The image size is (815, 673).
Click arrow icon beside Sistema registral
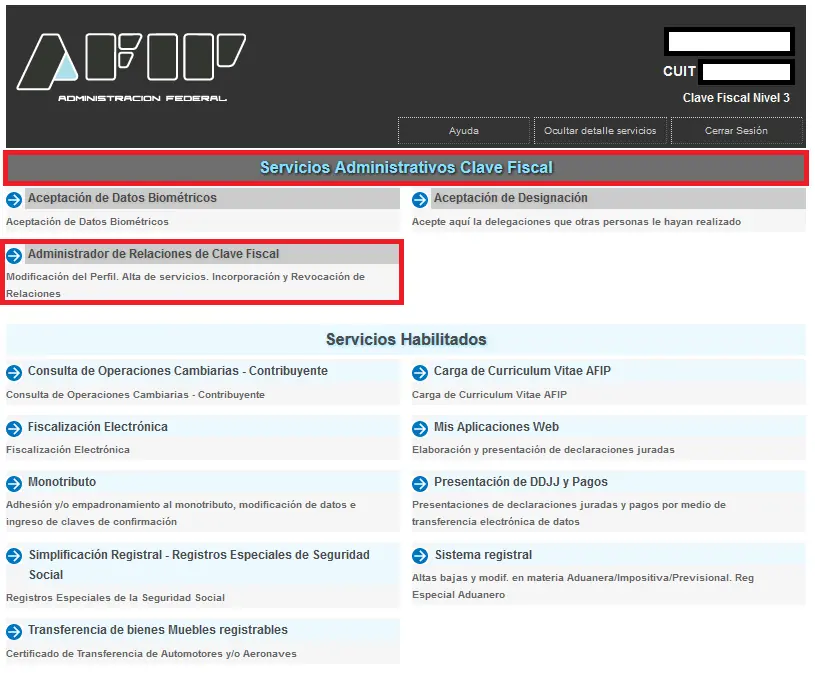pyautogui.click(x=420, y=556)
